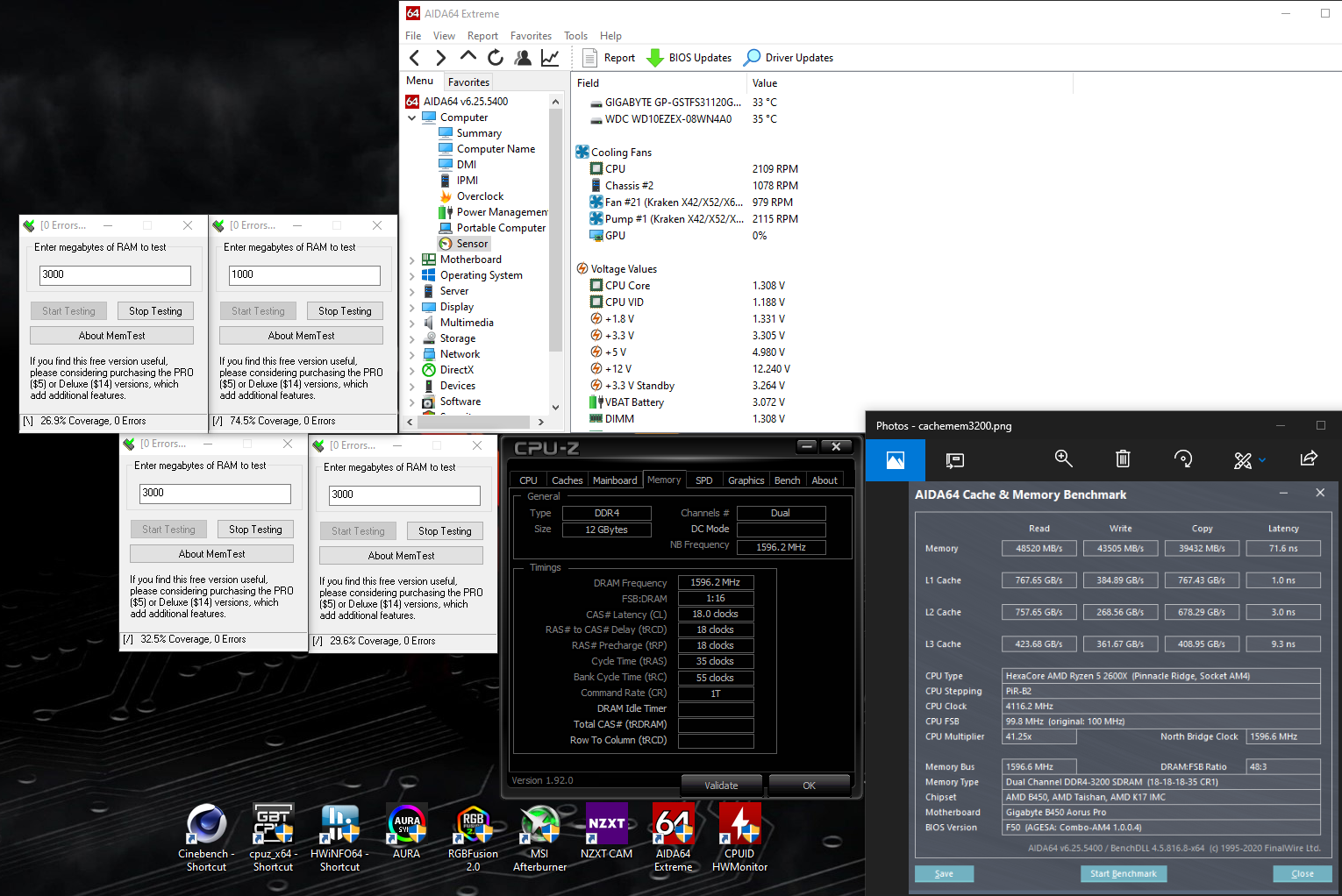Open HWiNFO64 desktop shortcut
Screen dimensions: 1342x896
pyautogui.click(x=339, y=838)
